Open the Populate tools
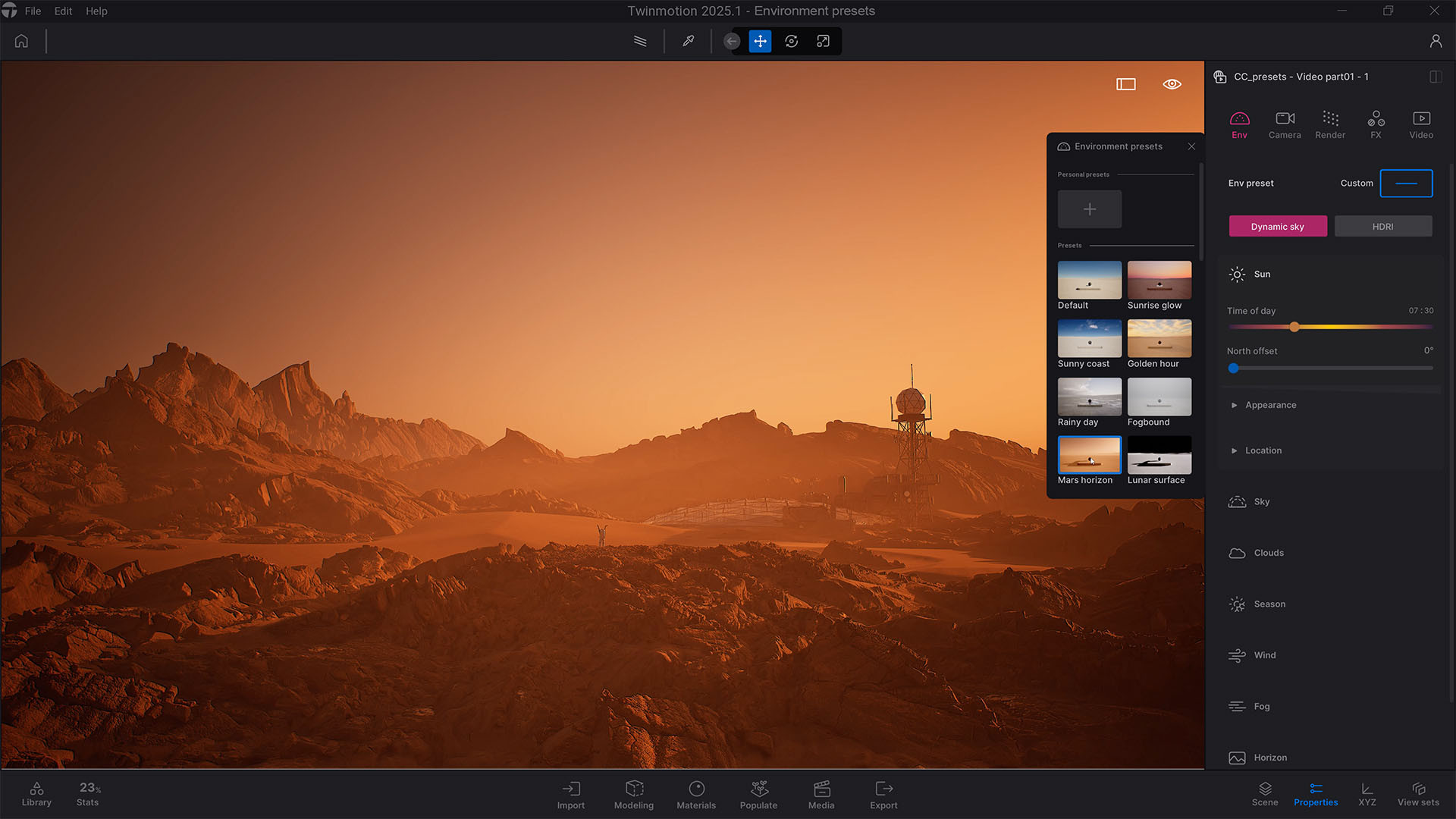This screenshot has height=819, width=1456. click(x=758, y=793)
